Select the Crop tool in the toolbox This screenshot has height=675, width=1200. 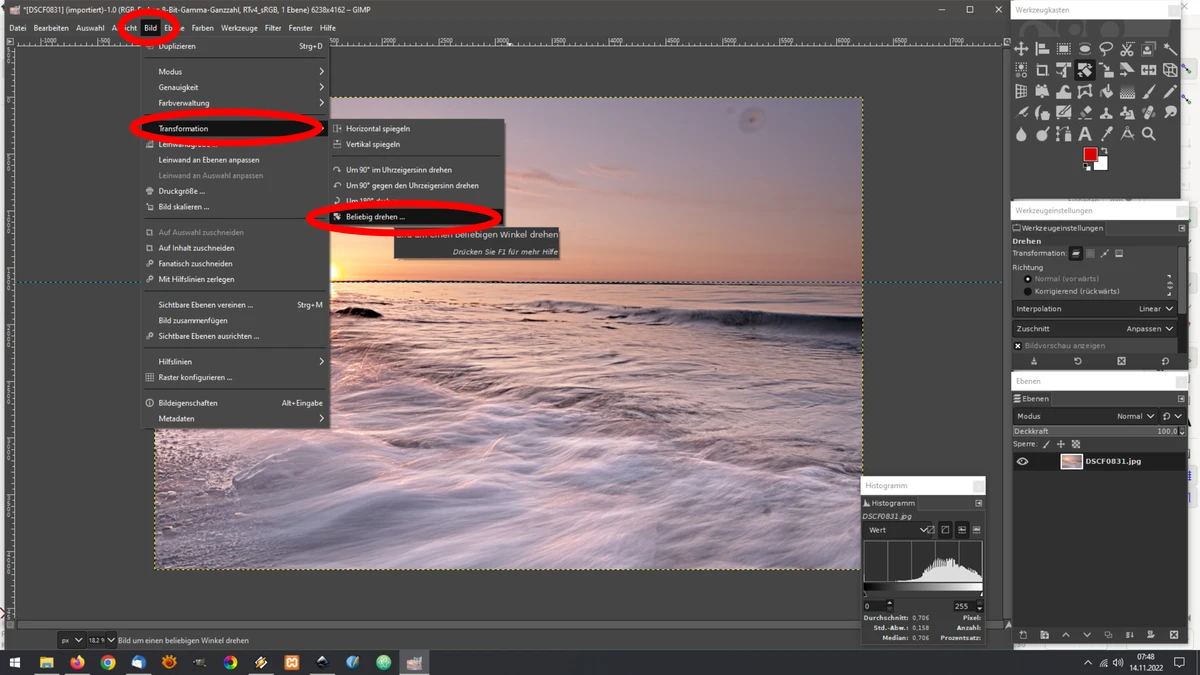click(1042, 70)
